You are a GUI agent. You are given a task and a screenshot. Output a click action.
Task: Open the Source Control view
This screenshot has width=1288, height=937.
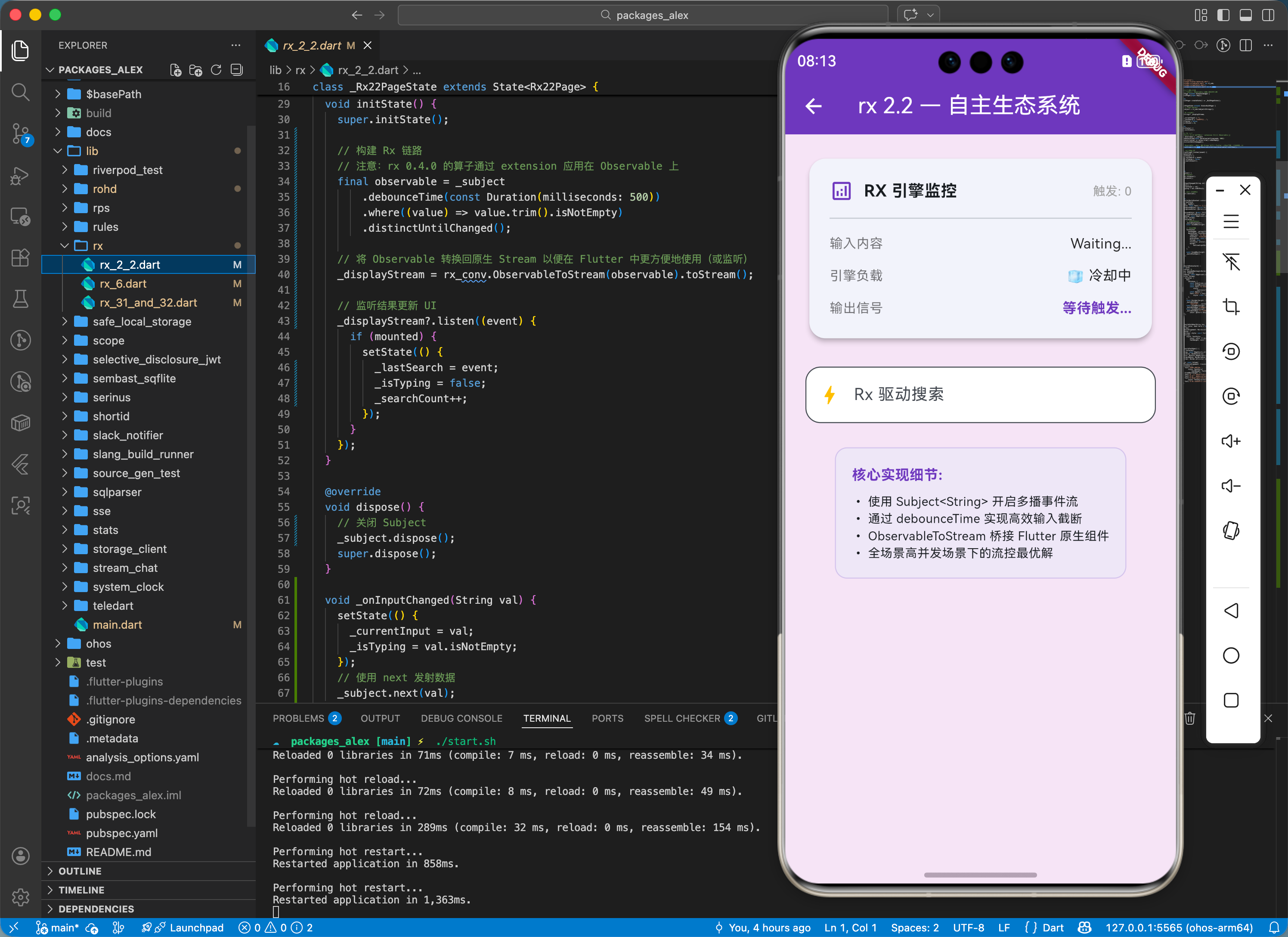tap(20, 133)
